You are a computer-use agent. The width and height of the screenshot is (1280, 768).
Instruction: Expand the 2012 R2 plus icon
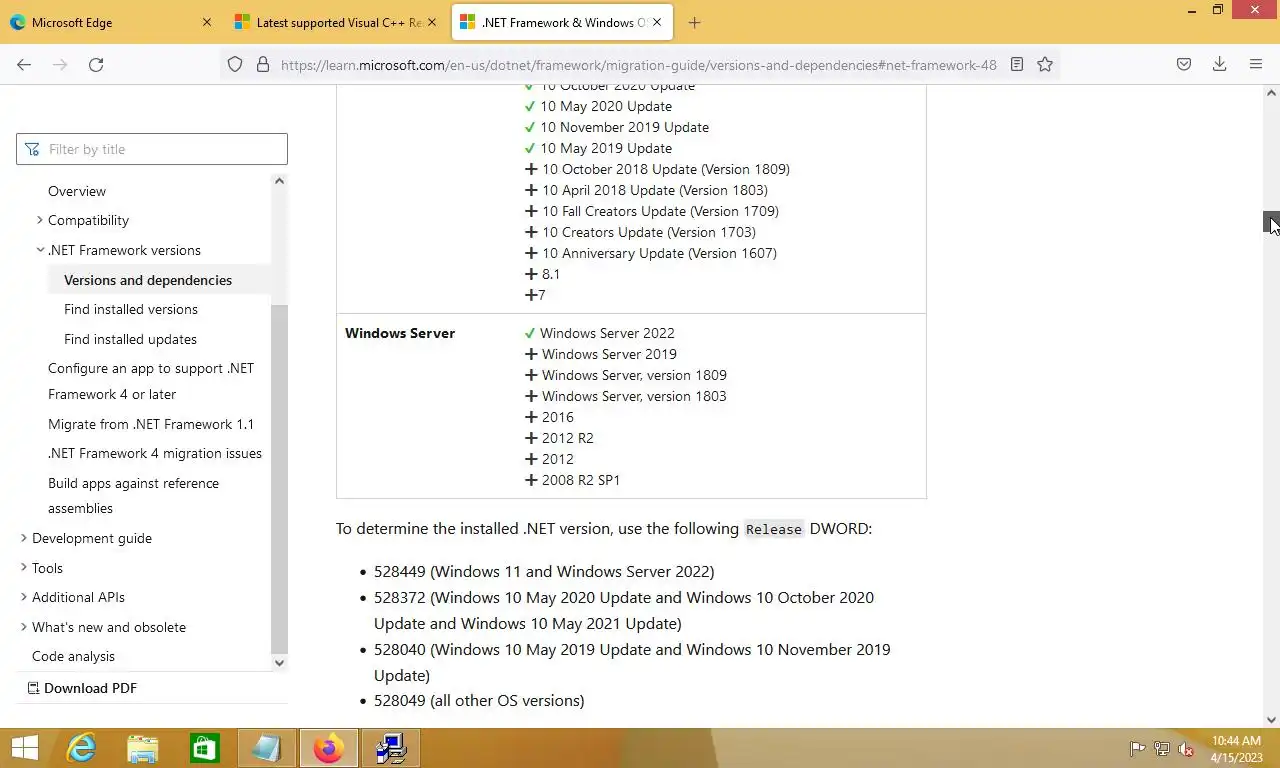pos(531,438)
